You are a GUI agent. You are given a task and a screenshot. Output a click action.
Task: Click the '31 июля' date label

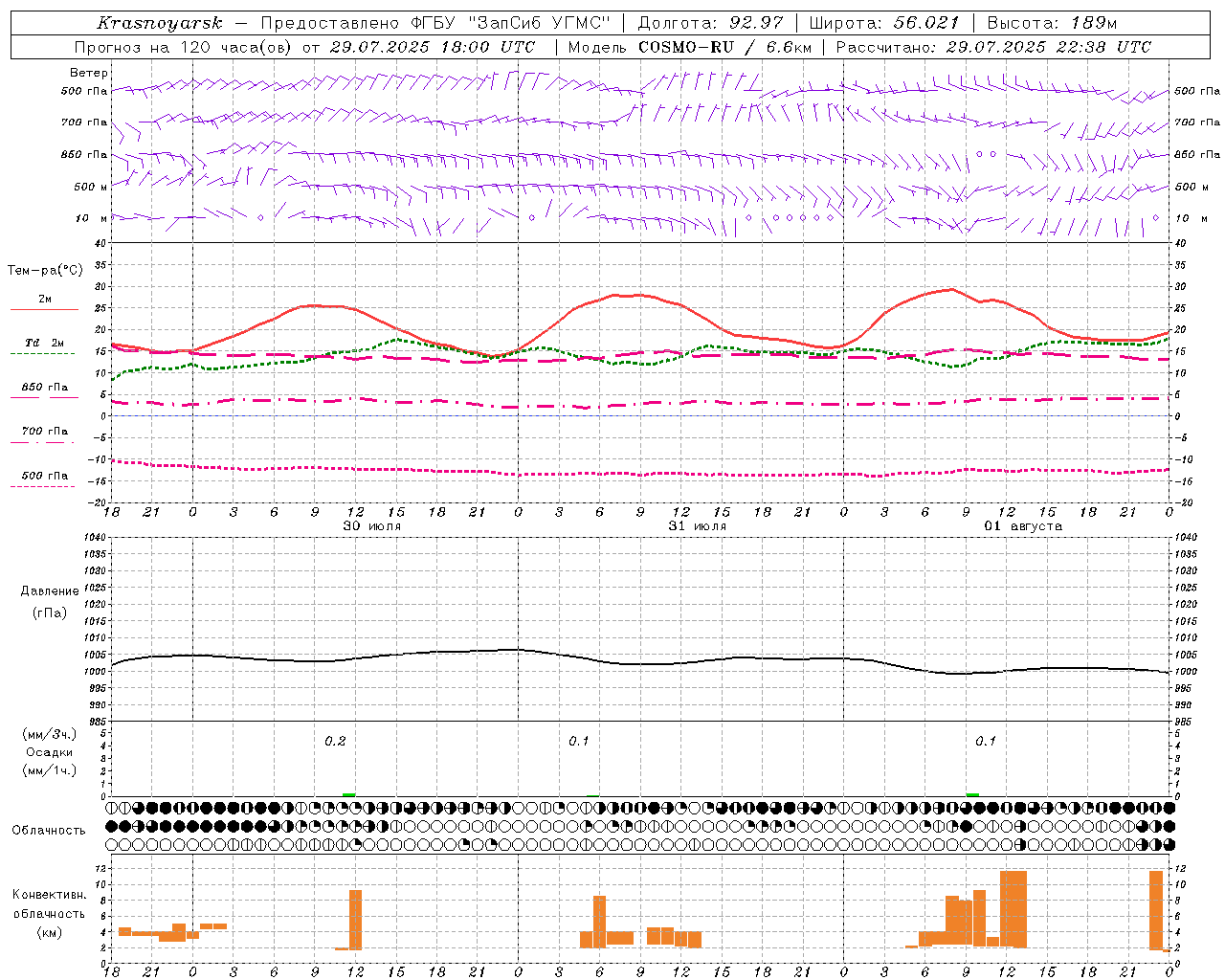pyautogui.click(x=698, y=526)
